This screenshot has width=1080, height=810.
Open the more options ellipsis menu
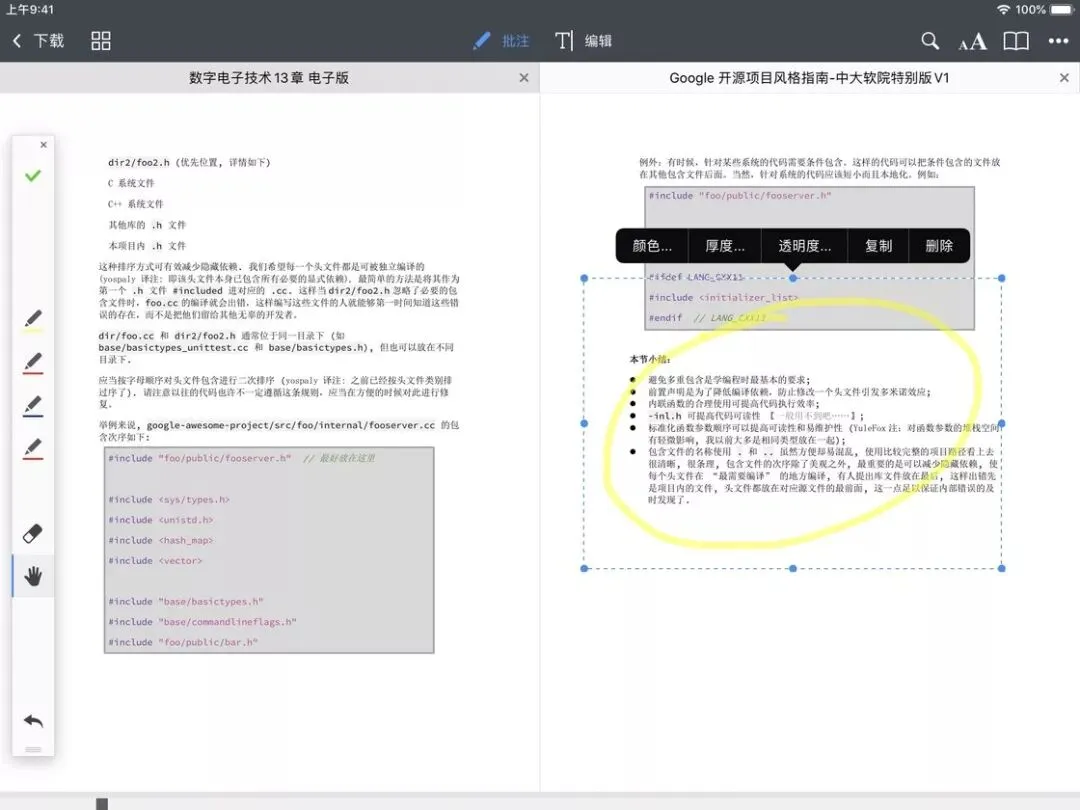coord(1058,41)
